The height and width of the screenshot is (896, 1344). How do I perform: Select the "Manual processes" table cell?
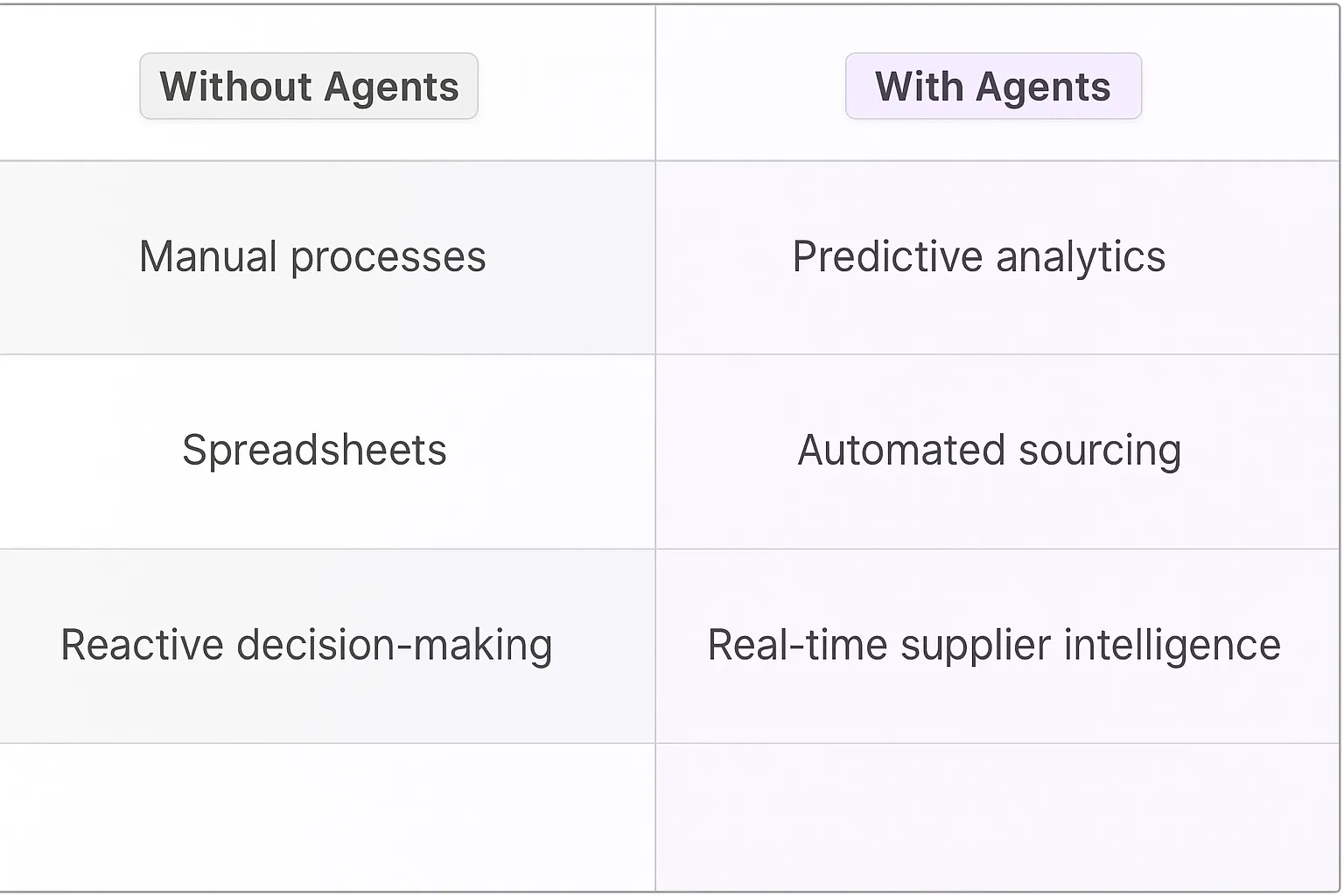[x=312, y=257]
